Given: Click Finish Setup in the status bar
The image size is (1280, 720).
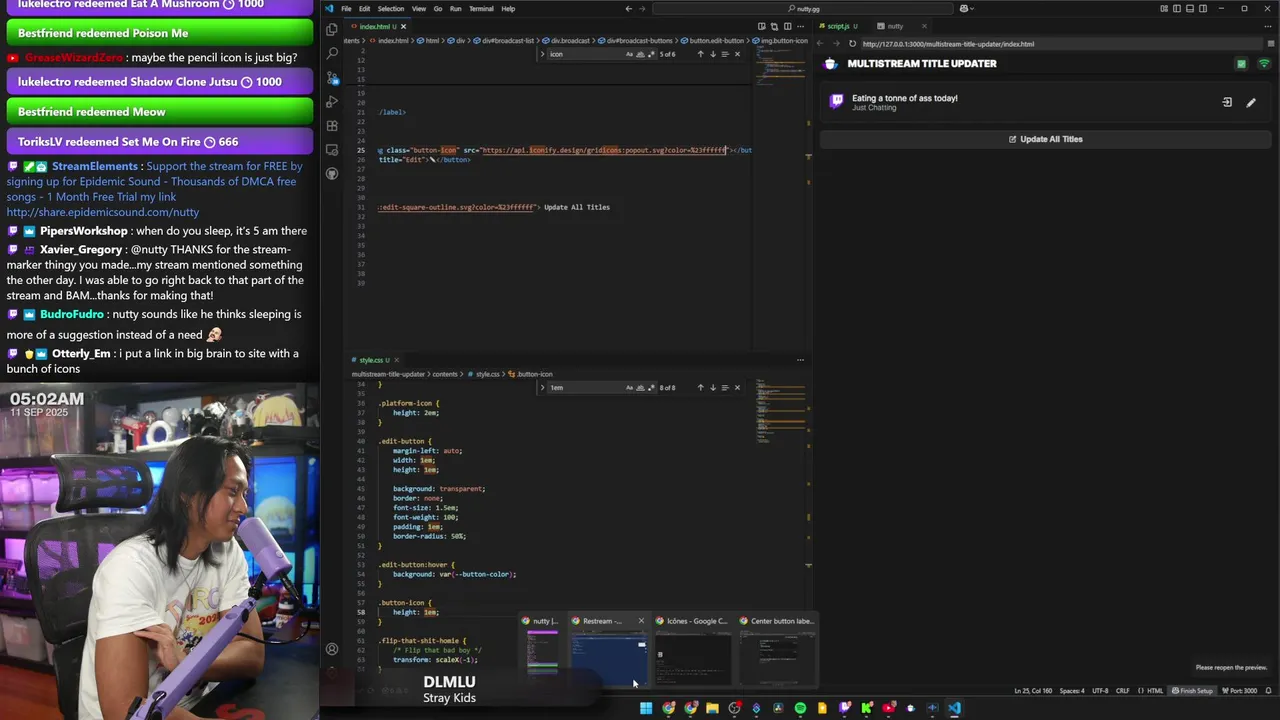Looking at the screenshot, I should (1192, 691).
